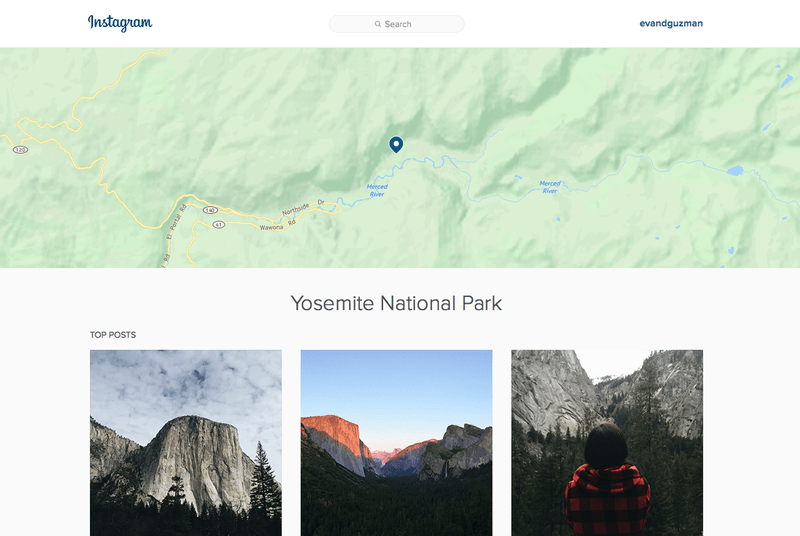
Task: Click the route 140 highway shield
Action: click(x=210, y=210)
